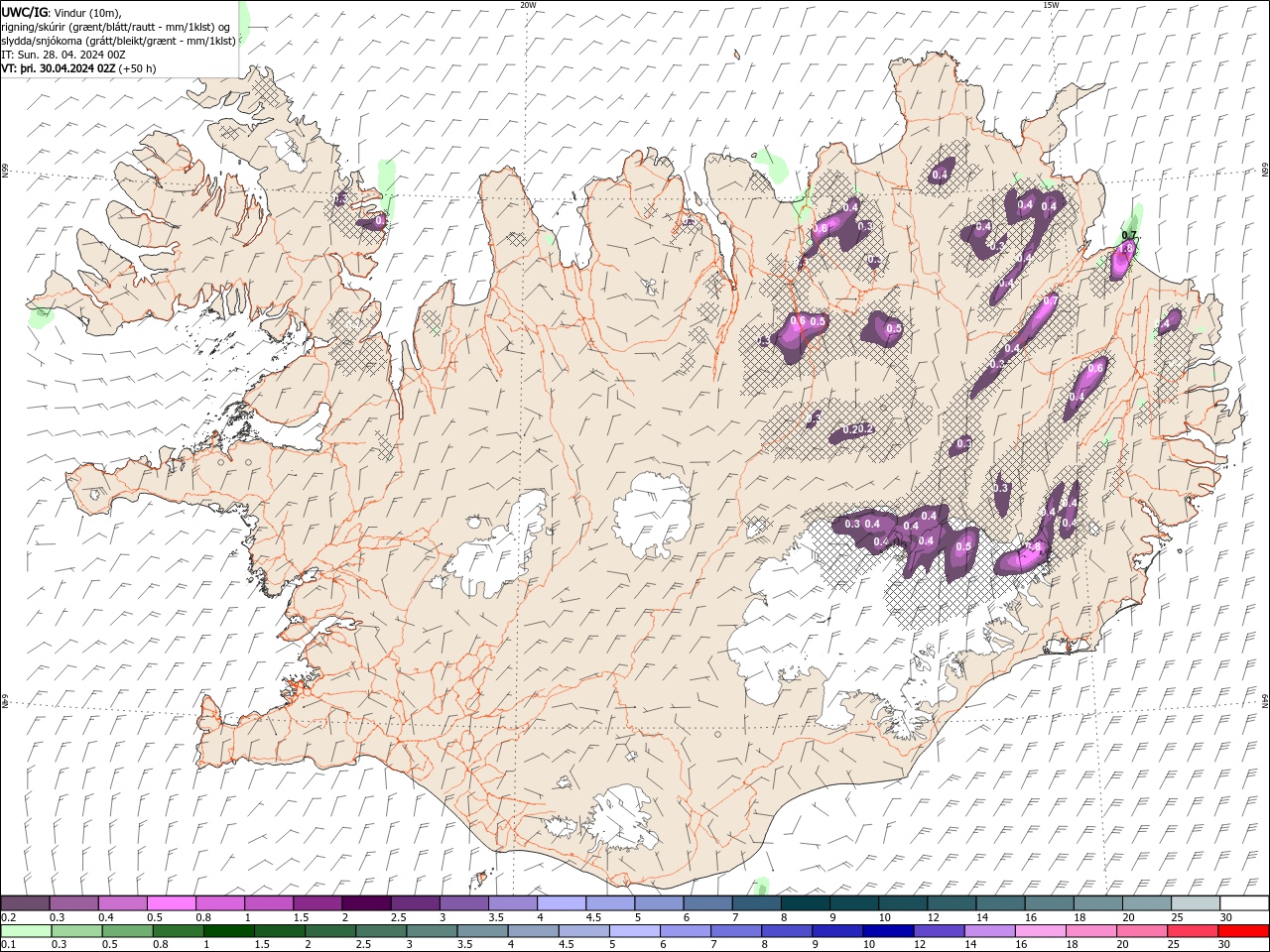Select the bright pink snow swatch between 0.5 and 0.8

pos(172,903)
